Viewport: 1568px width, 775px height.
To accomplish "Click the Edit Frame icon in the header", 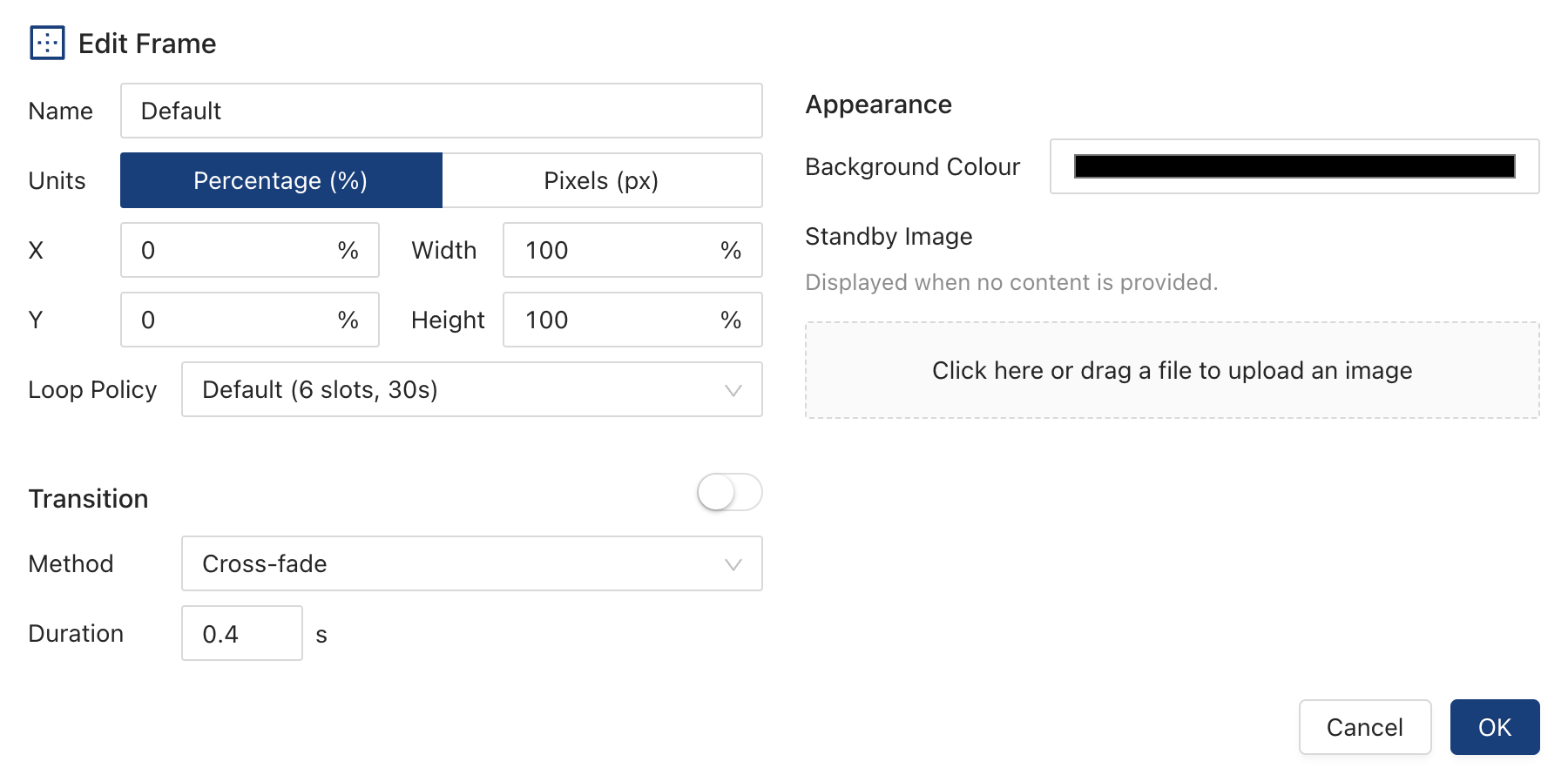I will (x=47, y=43).
